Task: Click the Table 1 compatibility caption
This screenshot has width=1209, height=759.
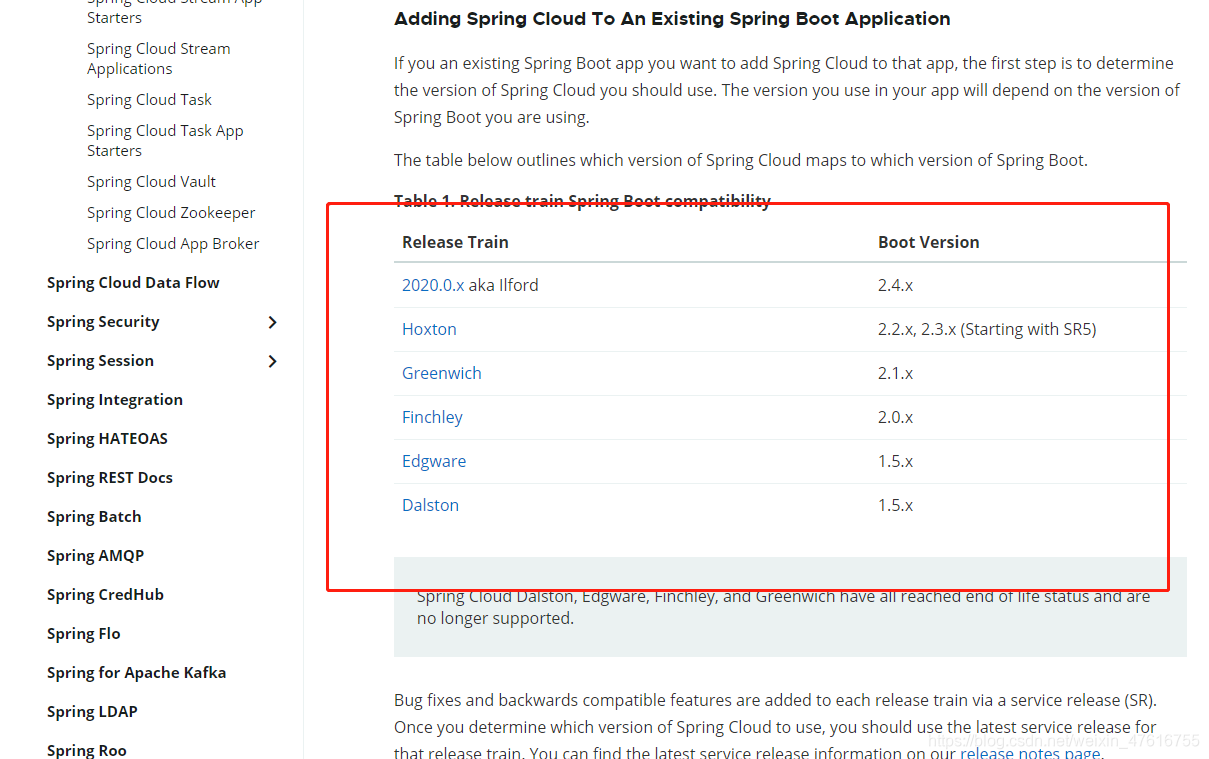Action: click(x=582, y=201)
